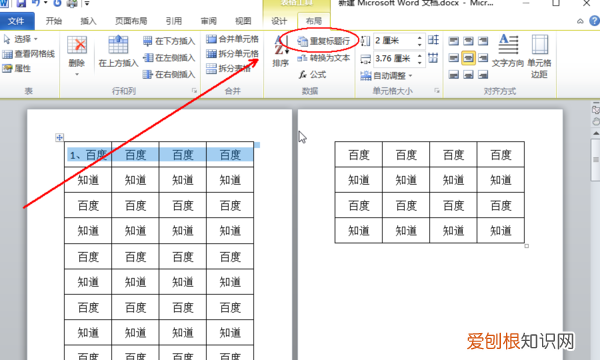Split cells using 拆分单元格
This screenshot has height=360, width=600.
(x=232, y=54)
